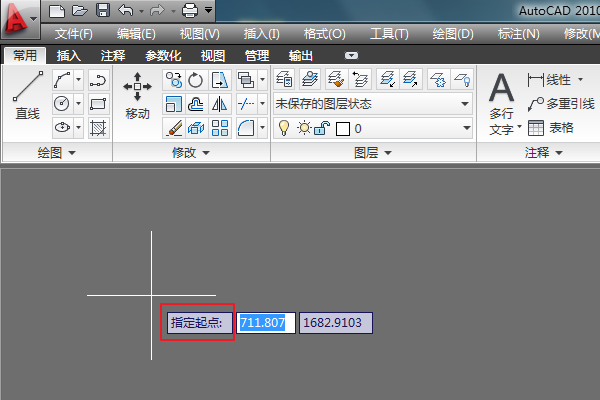
Task: Select the Rectangle tool
Action: (98, 104)
